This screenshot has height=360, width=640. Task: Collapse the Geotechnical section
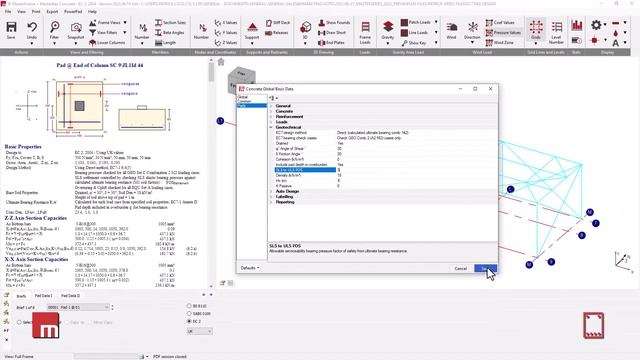tap(271, 127)
